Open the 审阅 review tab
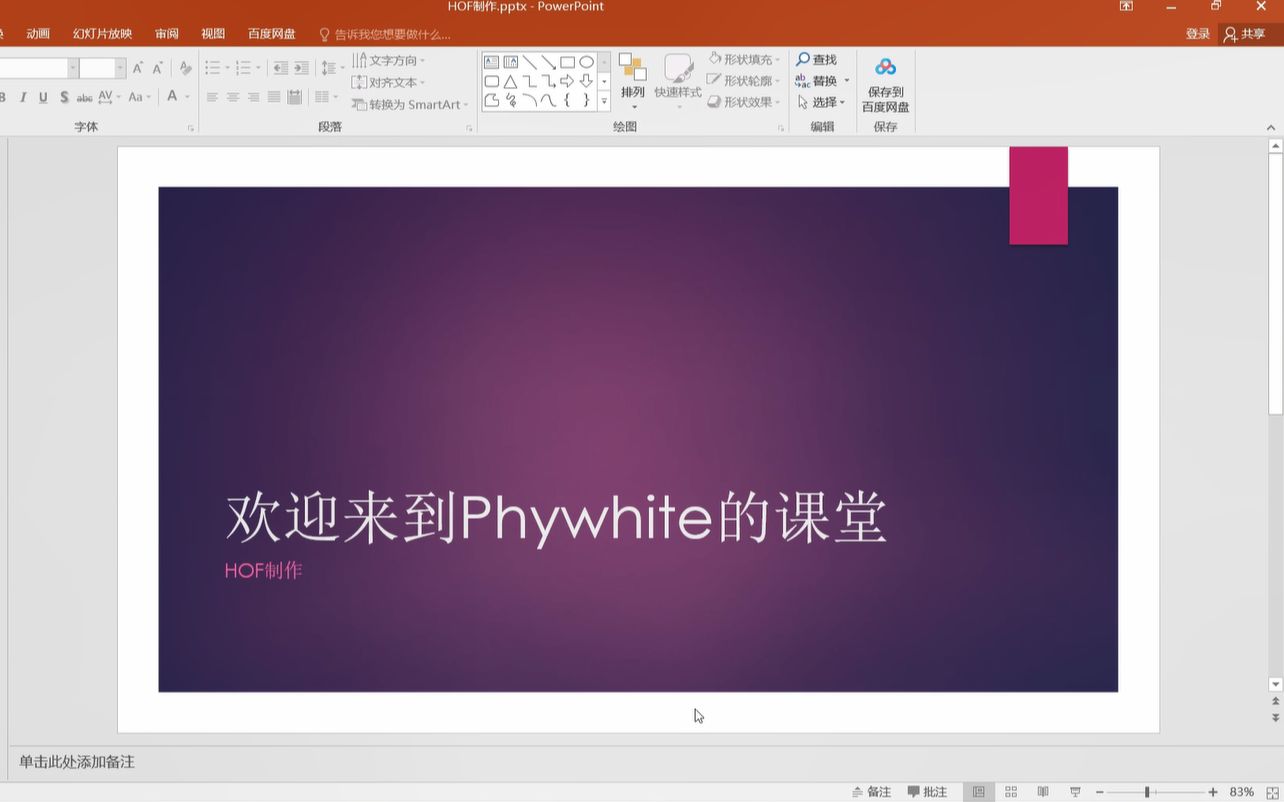1284x802 pixels. (167, 34)
